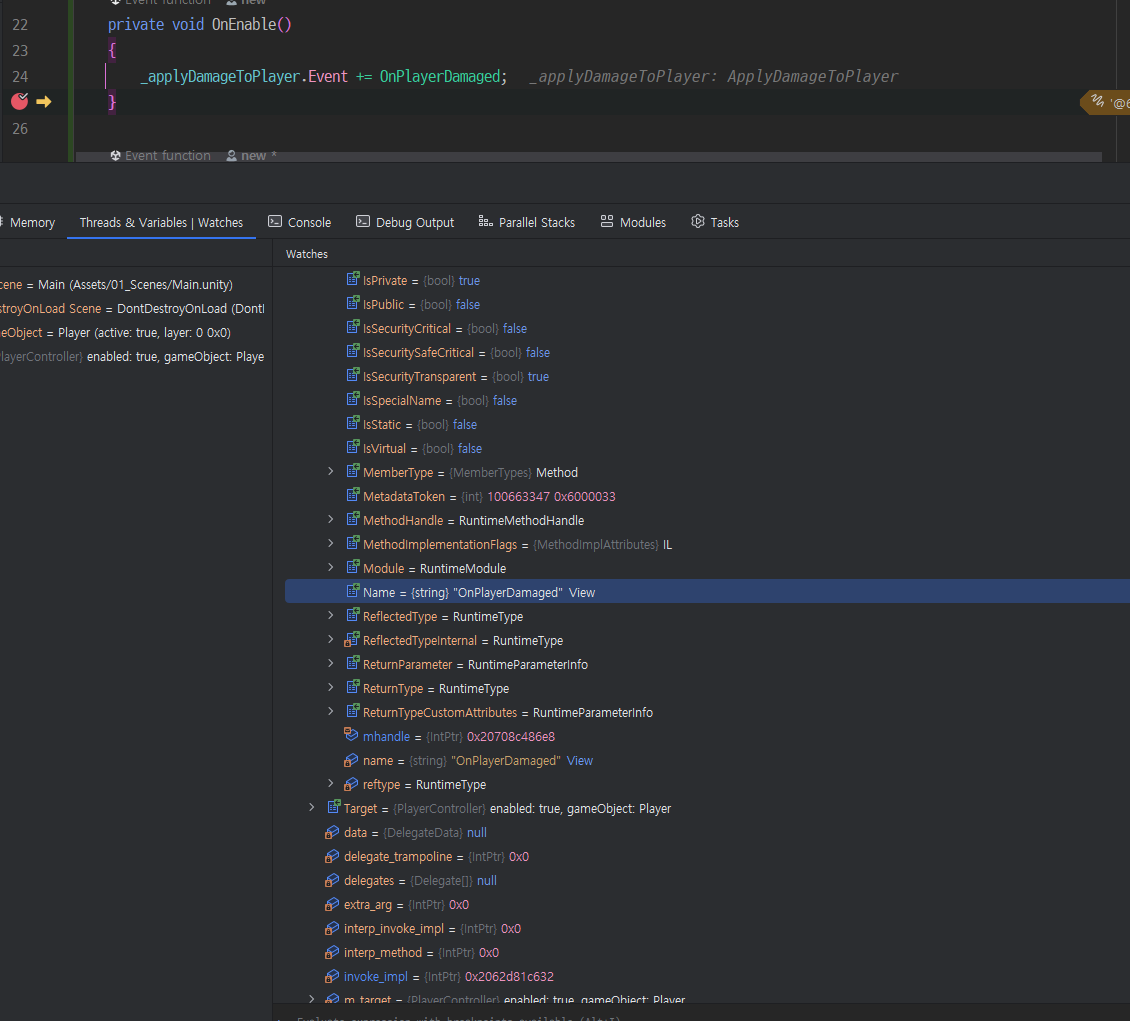Switch to the Modules tab

633,223
